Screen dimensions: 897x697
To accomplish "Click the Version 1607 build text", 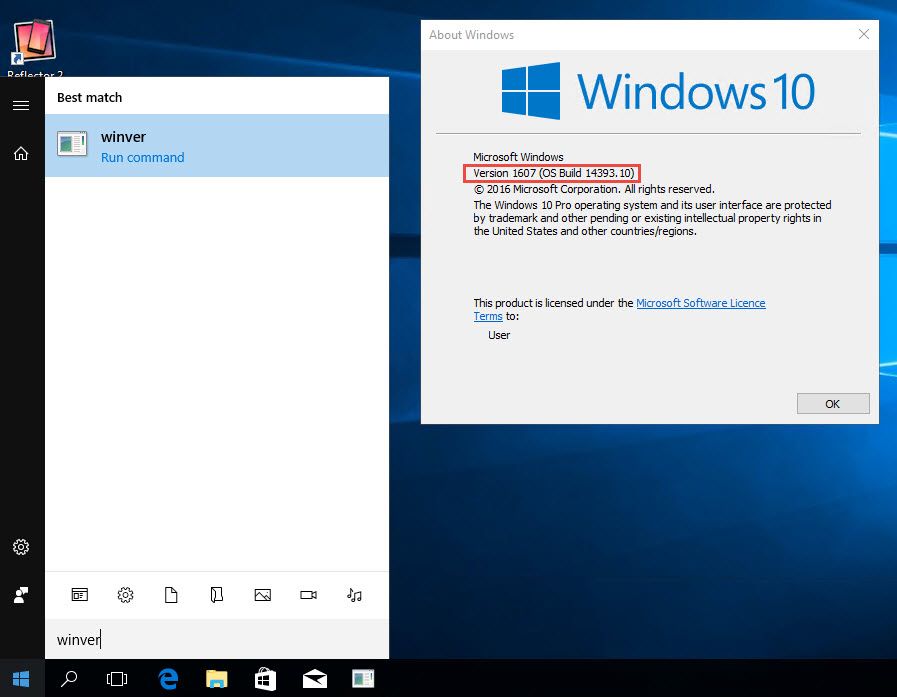I will pyautogui.click(x=553, y=173).
